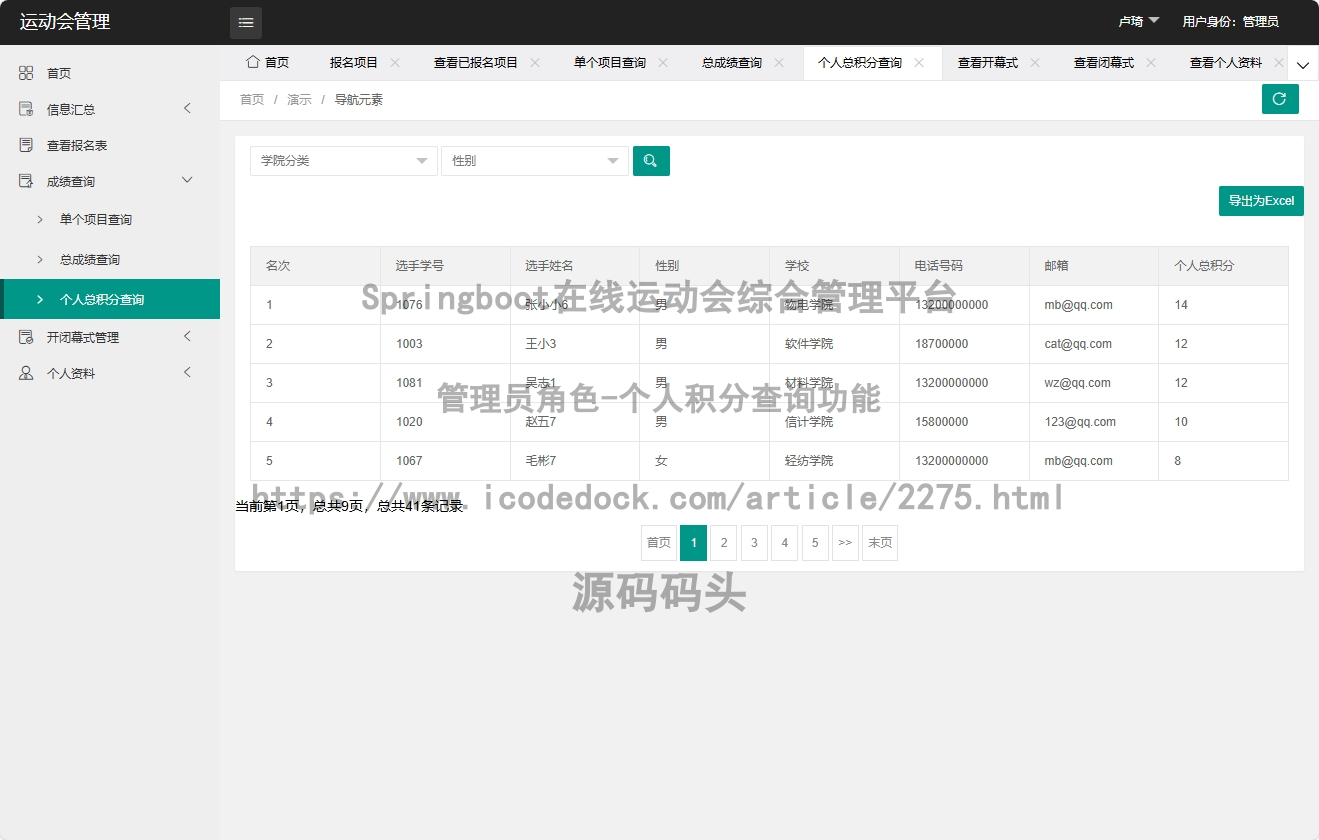Open the tab overflow chevron menu

pyautogui.click(x=1303, y=63)
